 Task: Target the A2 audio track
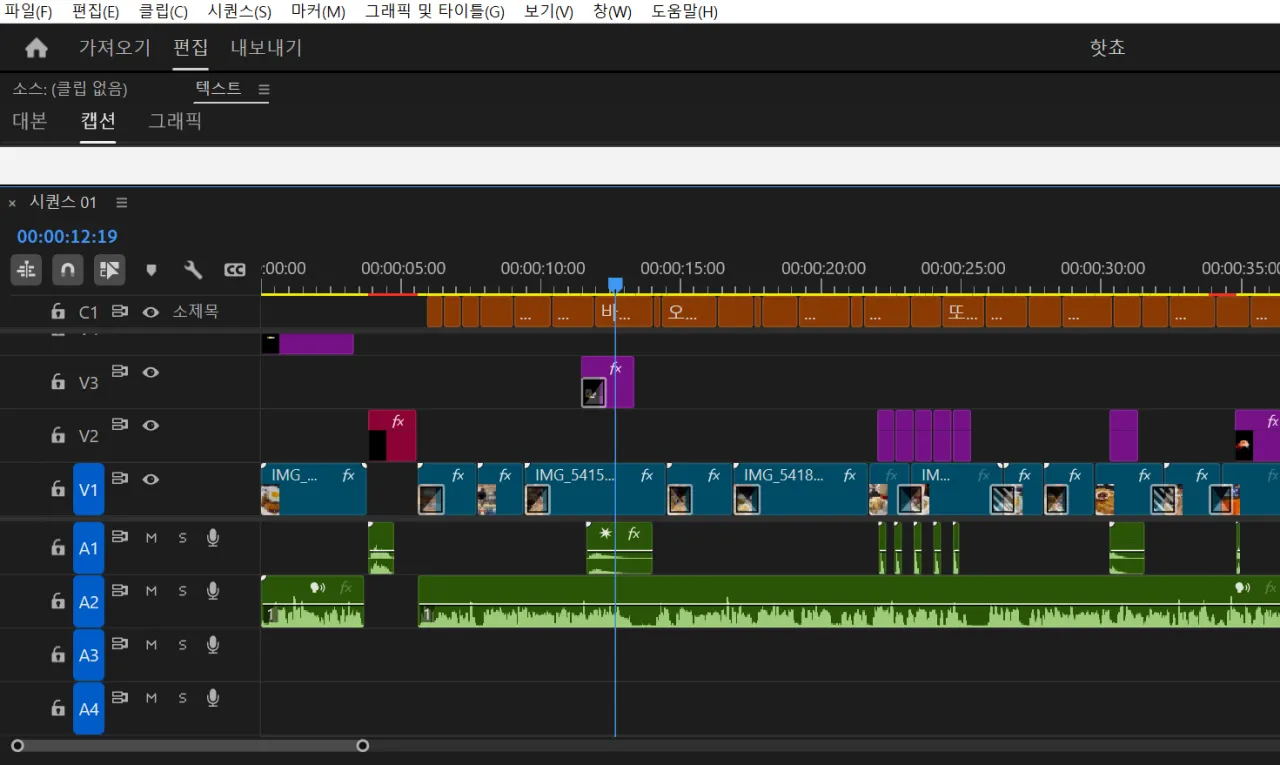(x=89, y=602)
